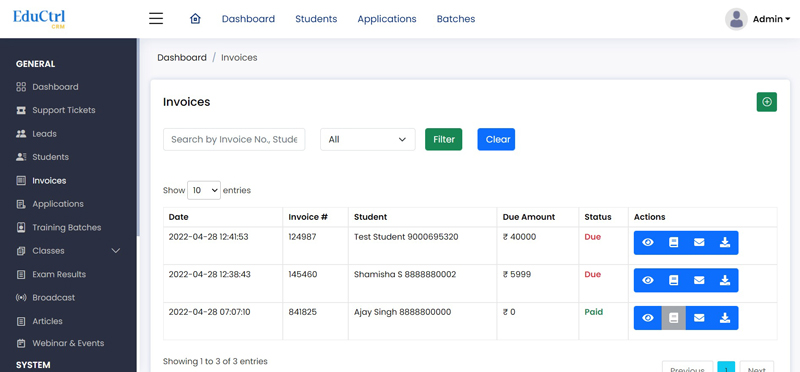Go to Applications in the top navigation
800x372 pixels.
tap(387, 19)
